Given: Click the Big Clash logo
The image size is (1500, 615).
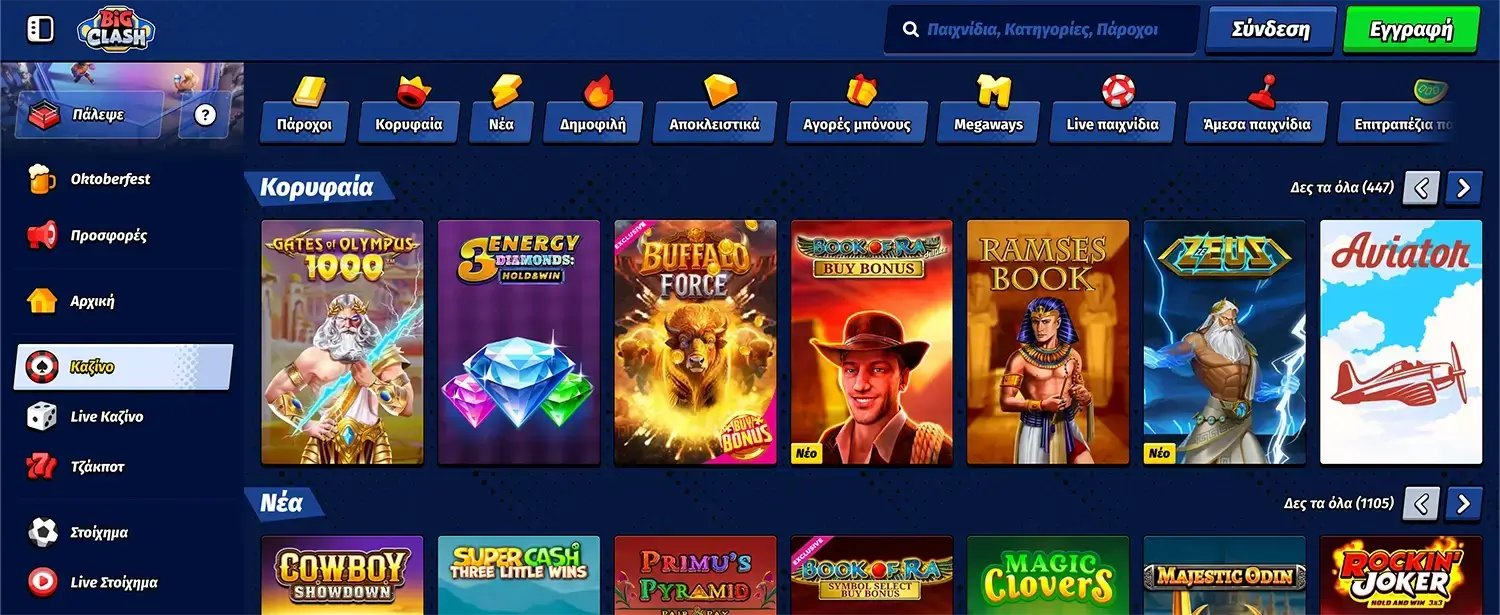Looking at the screenshot, I should pos(116,29).
